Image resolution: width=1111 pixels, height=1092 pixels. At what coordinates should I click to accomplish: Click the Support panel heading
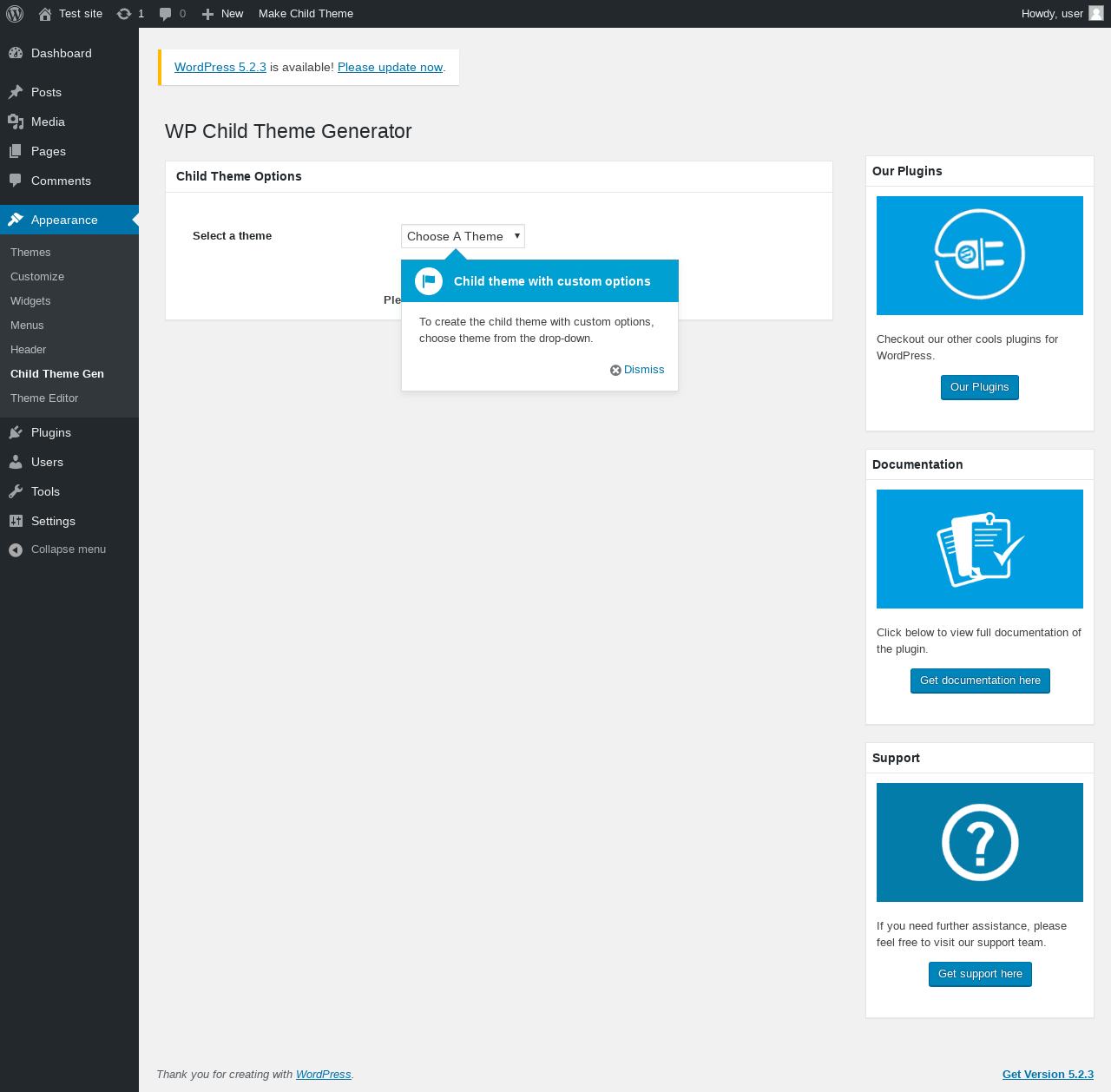(896, 758)
